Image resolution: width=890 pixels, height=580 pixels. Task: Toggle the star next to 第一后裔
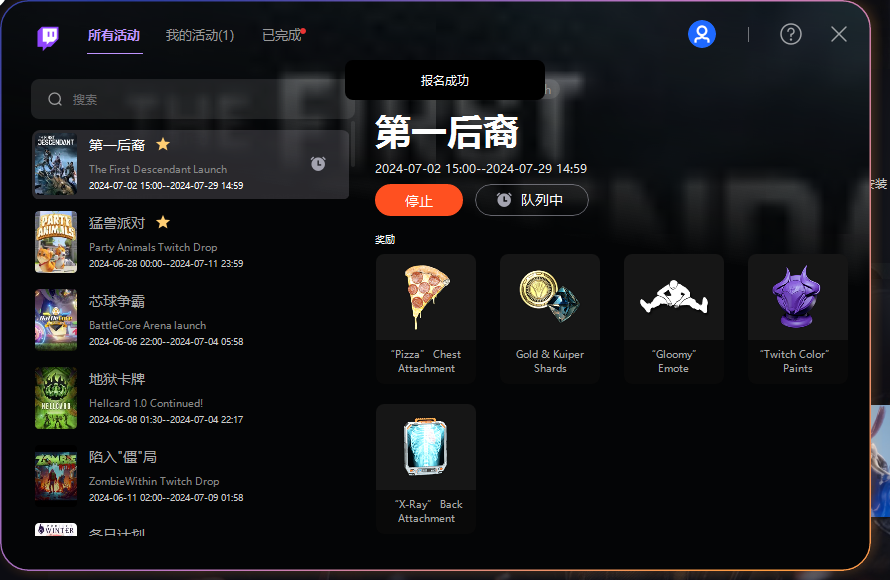(x=163, y=144)
